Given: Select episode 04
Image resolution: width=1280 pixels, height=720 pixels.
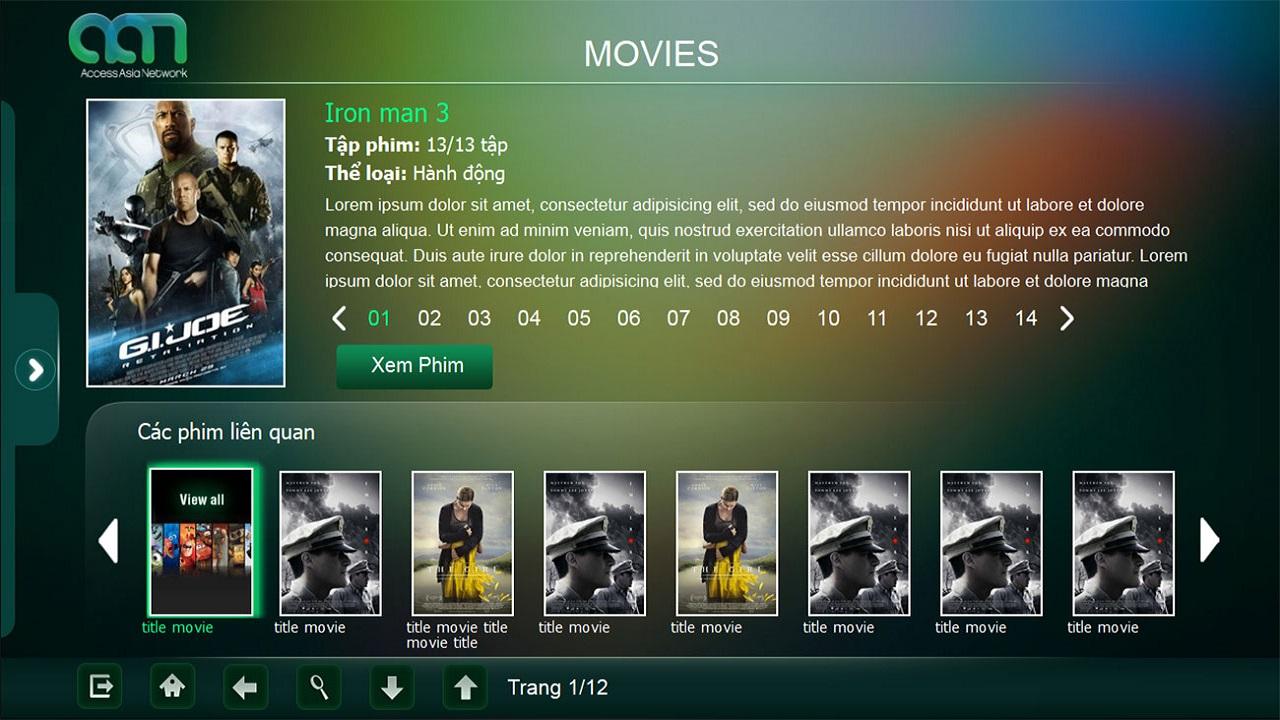Looking at the screenshot, I should click(529, 318).
